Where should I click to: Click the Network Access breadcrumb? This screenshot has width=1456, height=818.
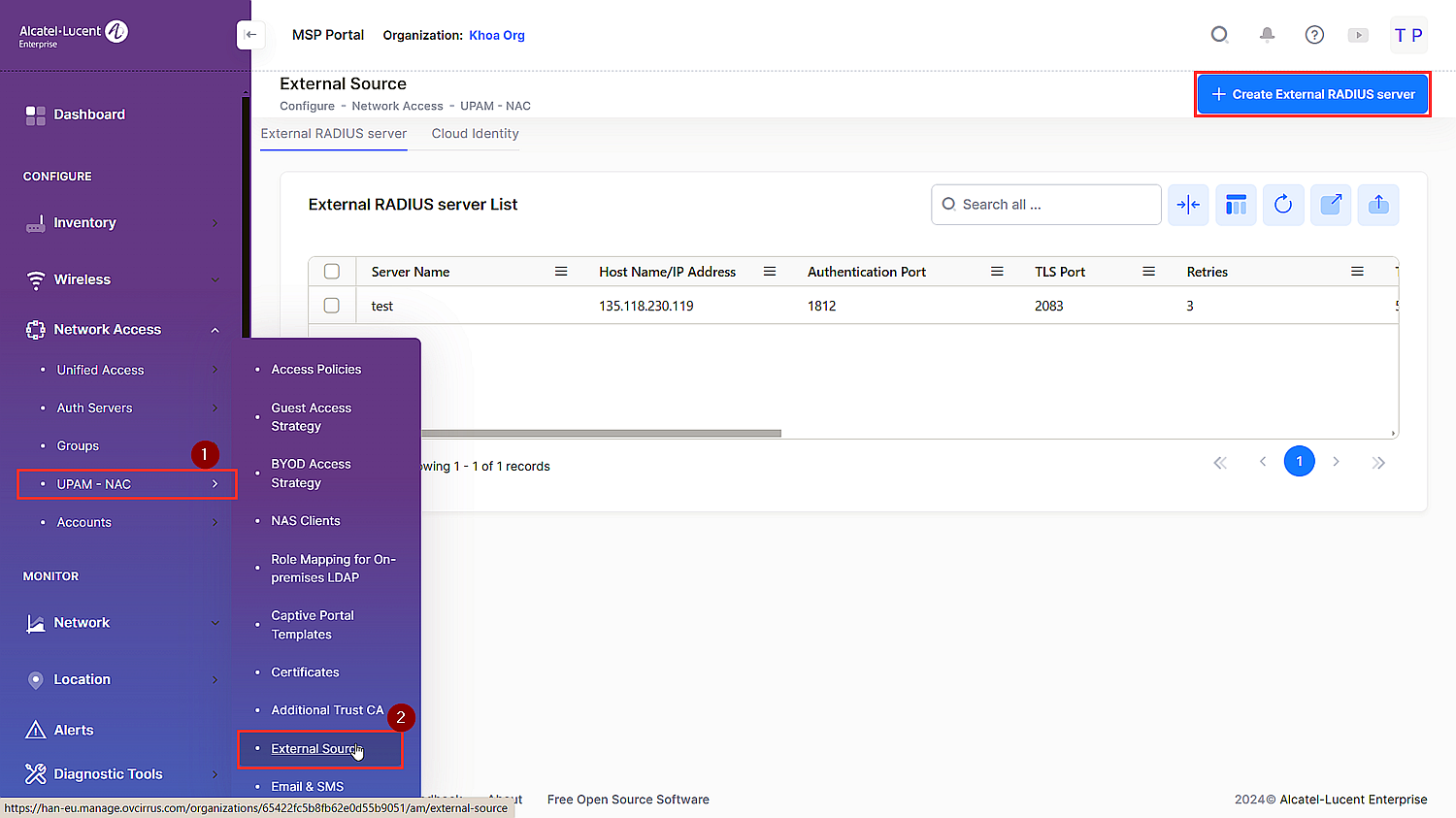click(x=397, y=106)
